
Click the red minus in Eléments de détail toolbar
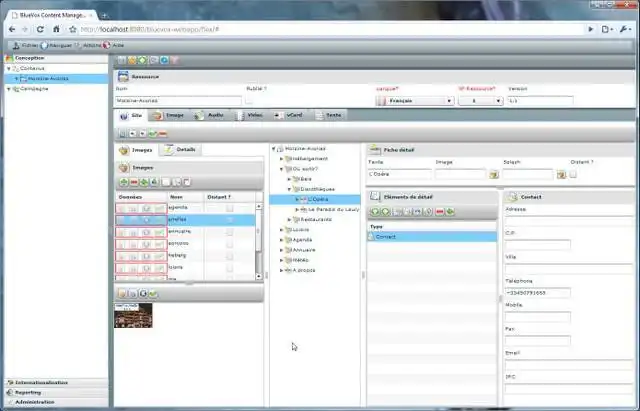coord(440,212)
